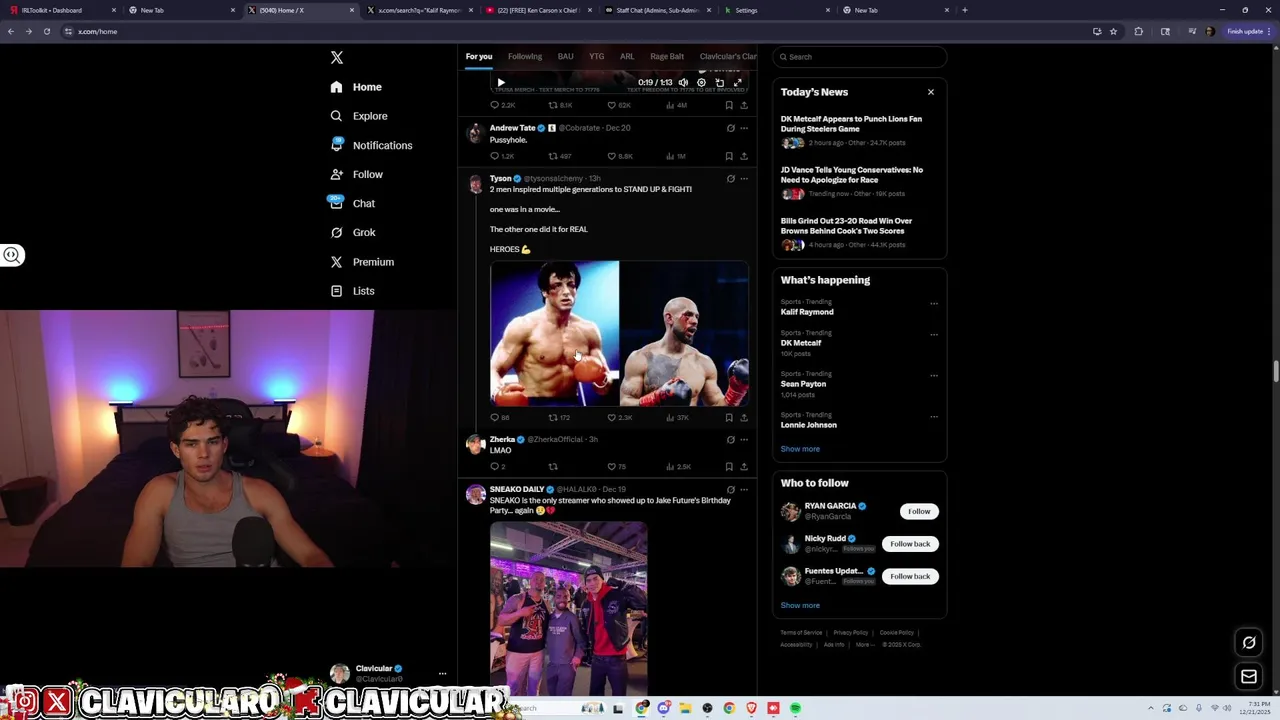Follow back Nicky Rudd
Viewport: 1280px width, 720px height.
coord(910,544)
